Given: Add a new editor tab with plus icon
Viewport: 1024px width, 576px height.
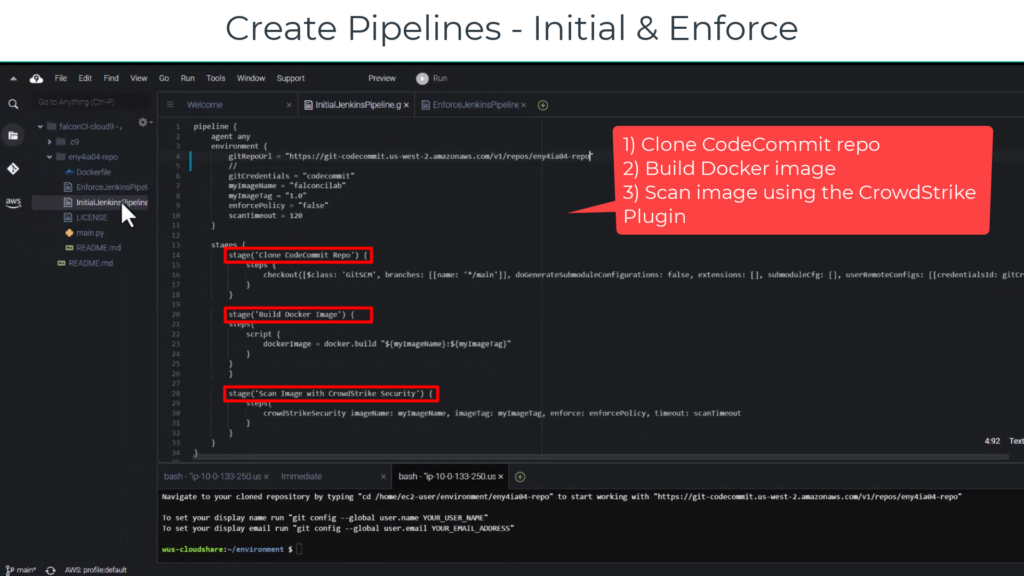Looking at the screenshot, I should (x=543, y=105).
